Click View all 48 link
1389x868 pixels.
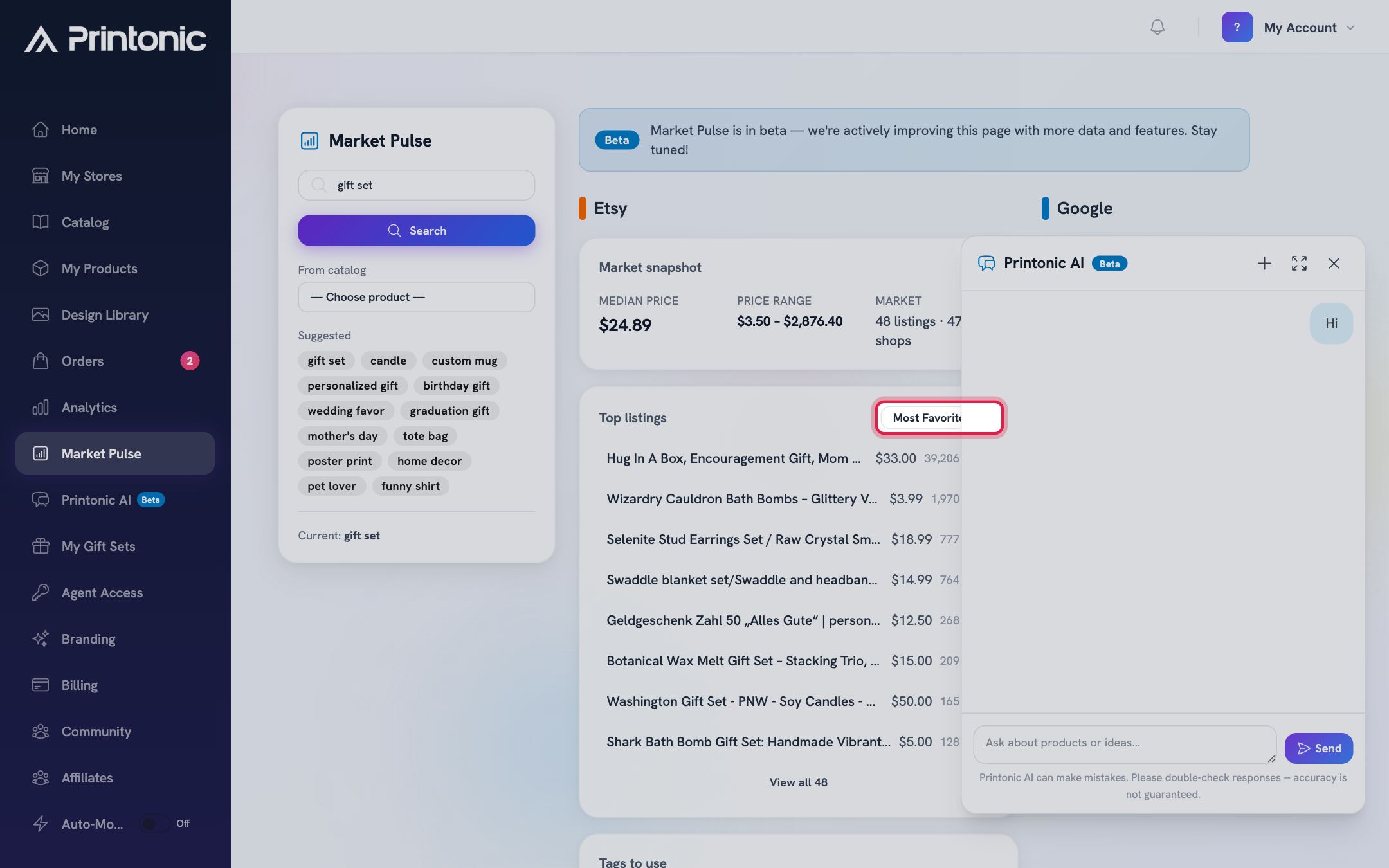click(798, 782)
